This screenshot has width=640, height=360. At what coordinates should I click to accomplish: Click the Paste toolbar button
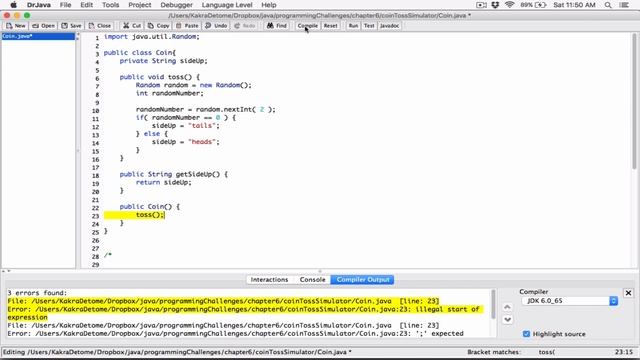coord(187,26)
